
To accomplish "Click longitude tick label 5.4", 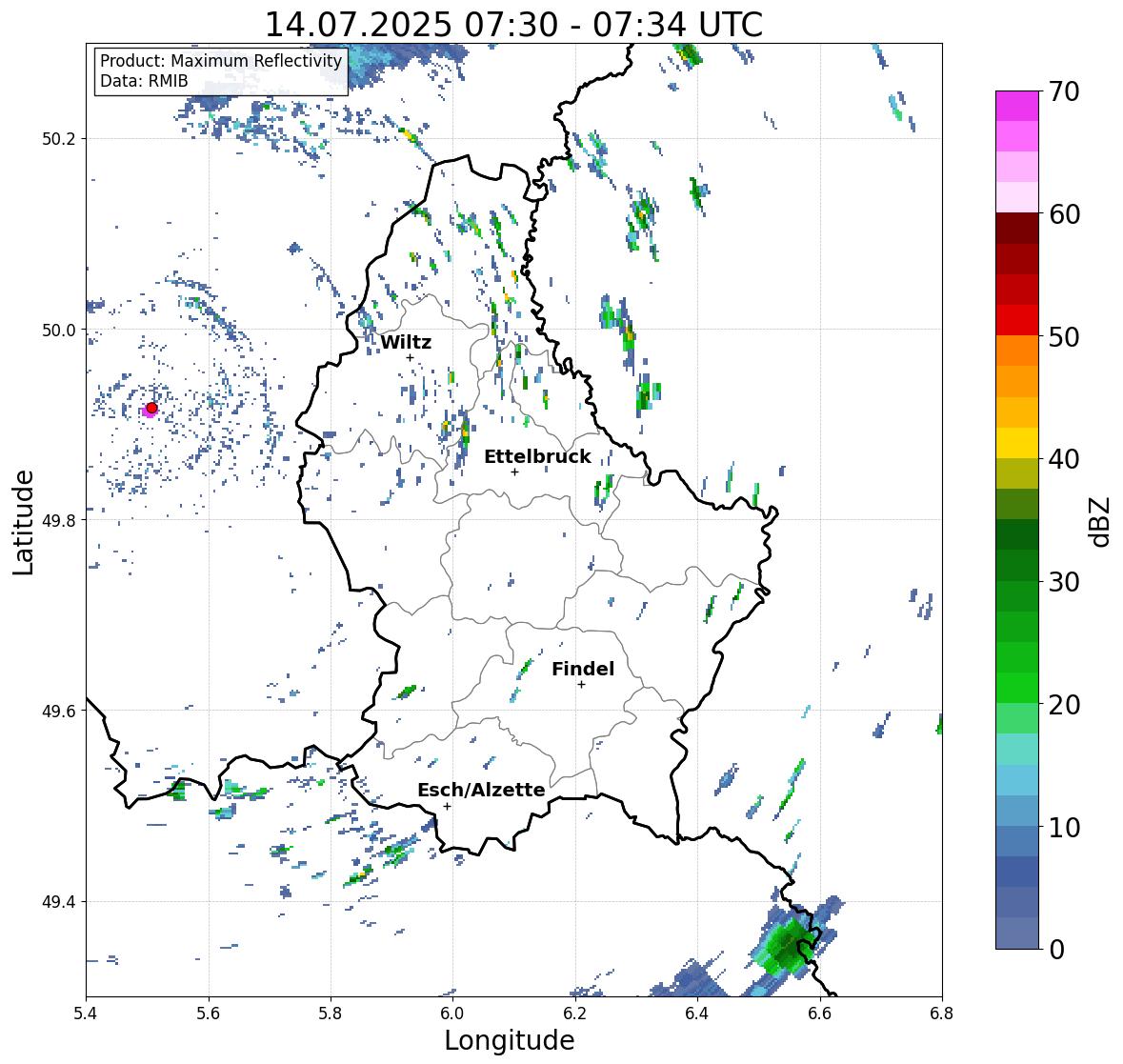I will 86,1014.
